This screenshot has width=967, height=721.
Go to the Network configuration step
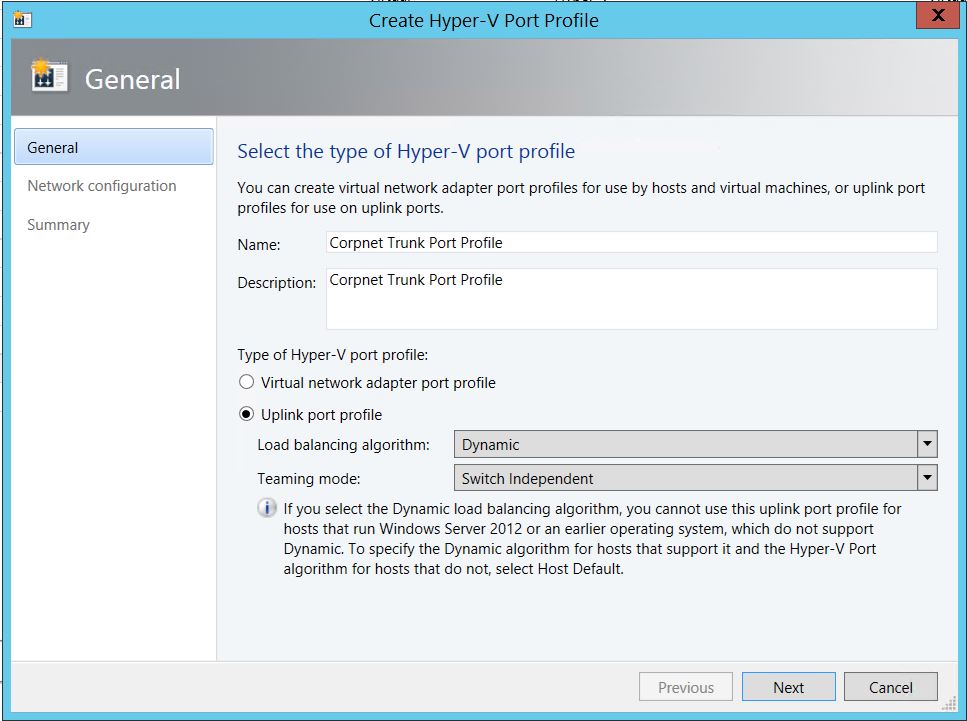point(102,186)
